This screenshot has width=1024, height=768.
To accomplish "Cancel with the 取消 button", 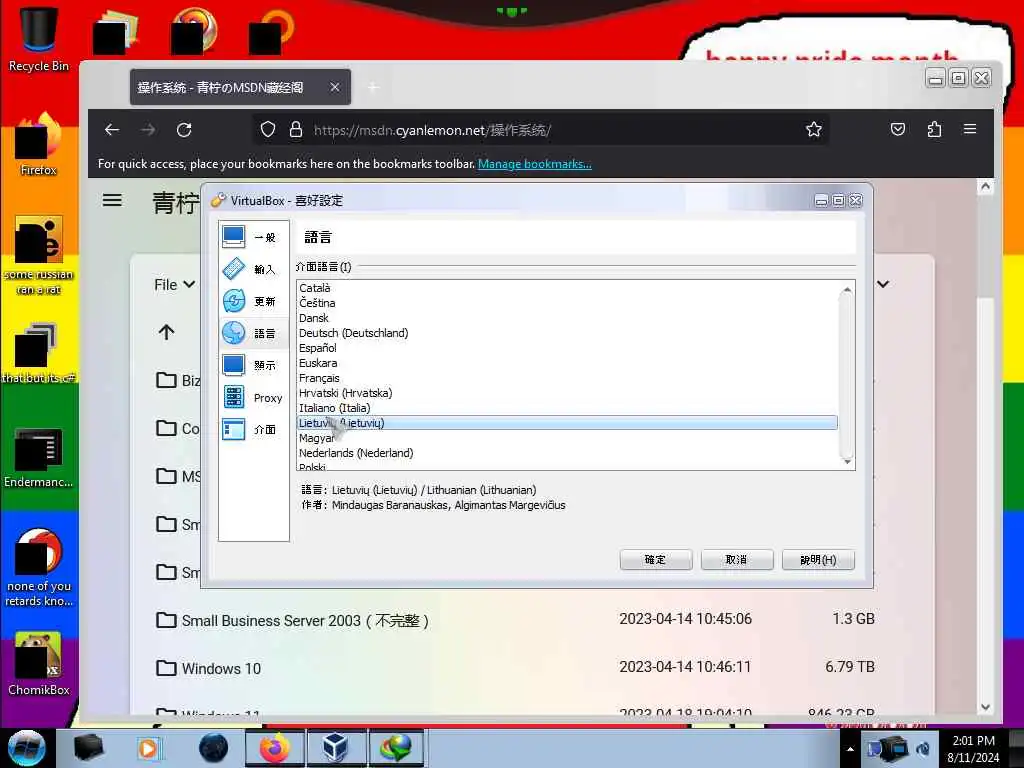I will tap(737, 560).
